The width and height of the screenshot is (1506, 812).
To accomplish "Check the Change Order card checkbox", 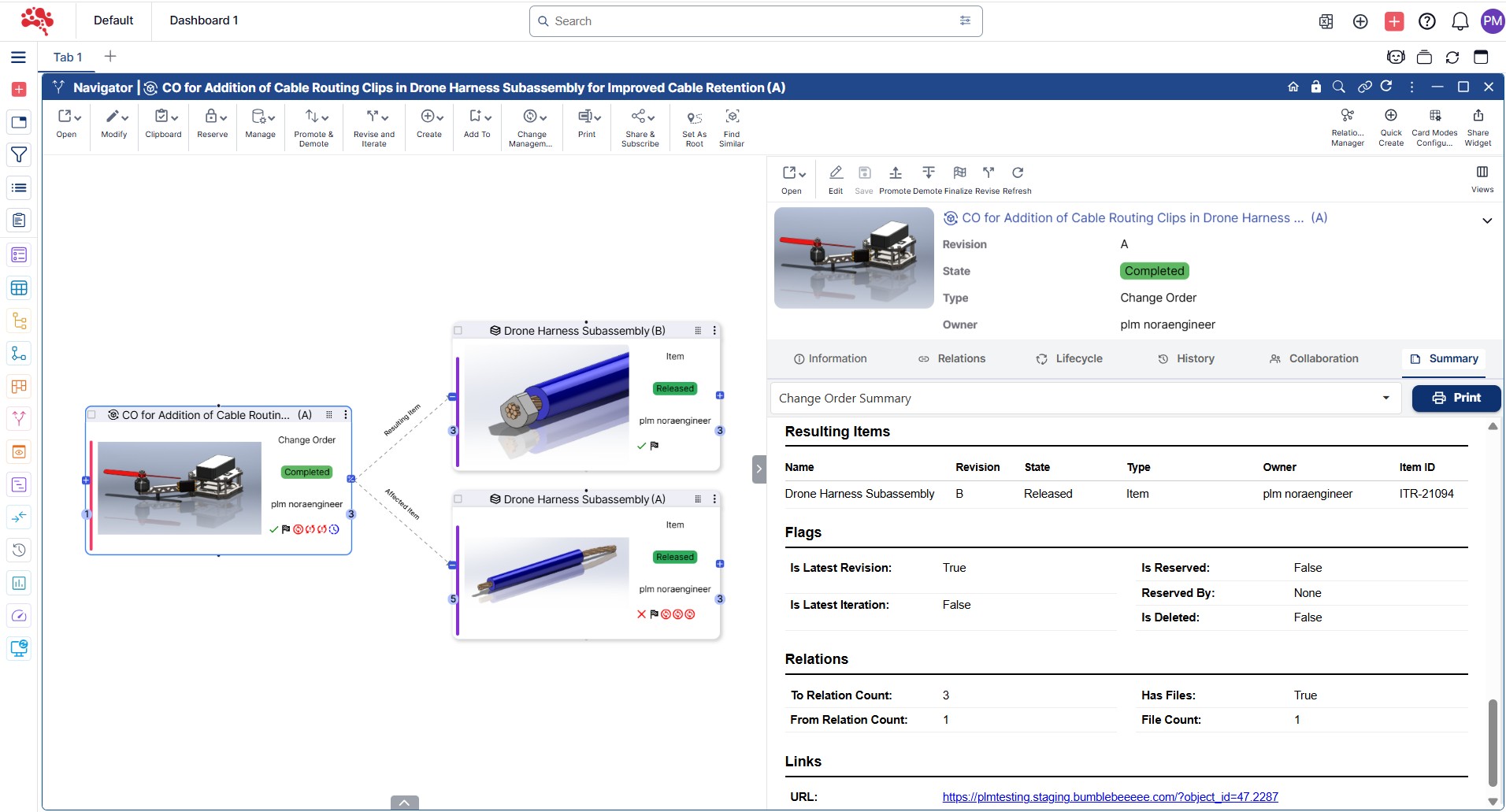I will click(x=92, y=415).
